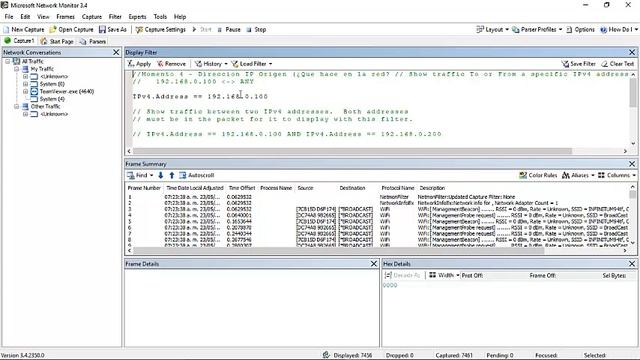Close the Display Filter pane
Viewport: 640px width, 360px height.
(632, 52)
